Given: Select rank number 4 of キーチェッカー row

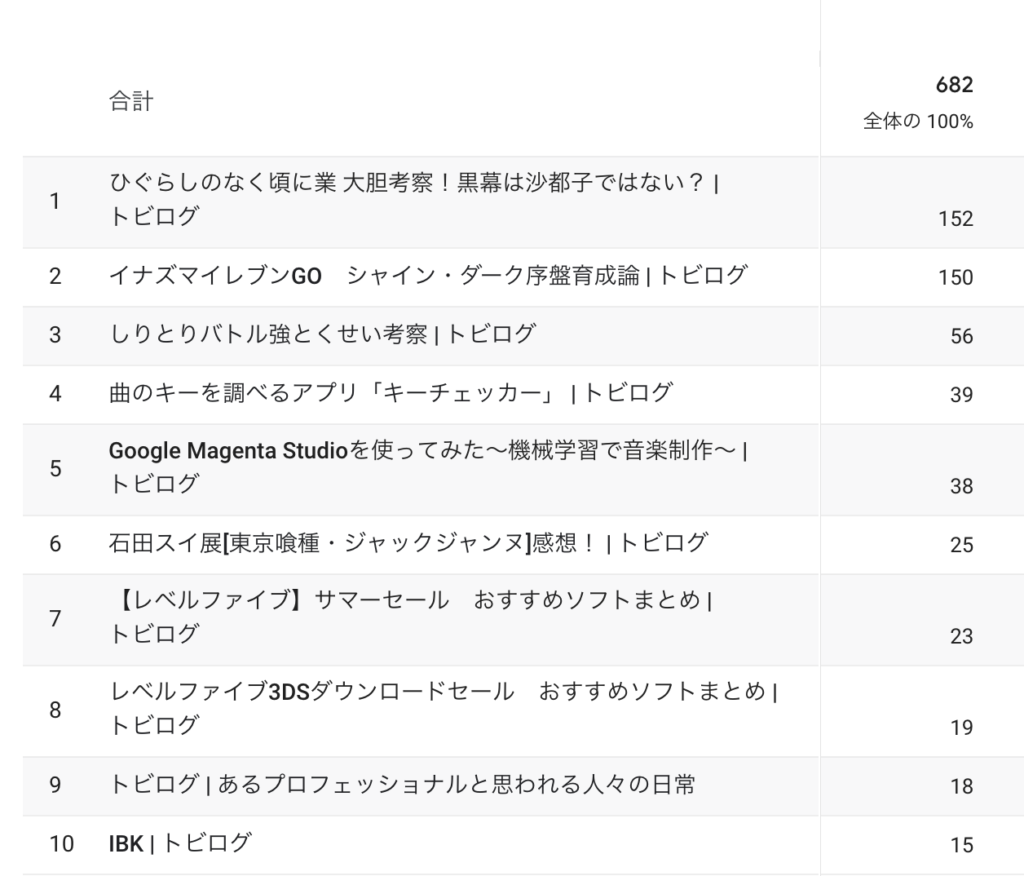Looking at the screenshot, I should coord(55,394).
